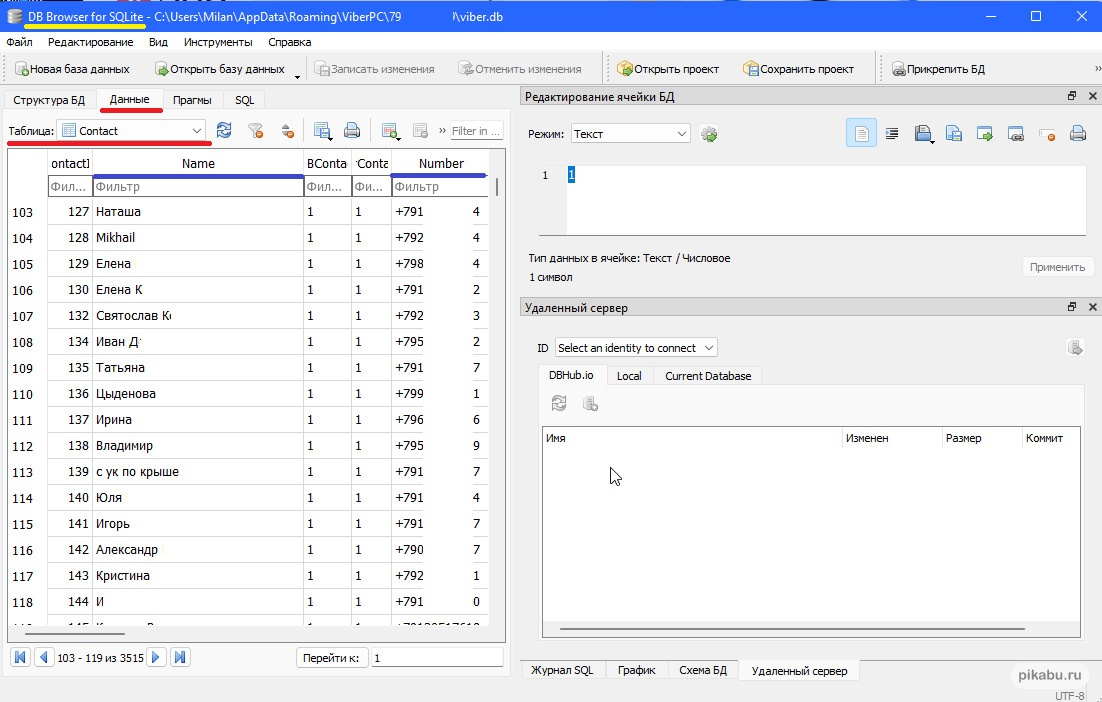Open the Редактирование menu

tap(90, 42)
